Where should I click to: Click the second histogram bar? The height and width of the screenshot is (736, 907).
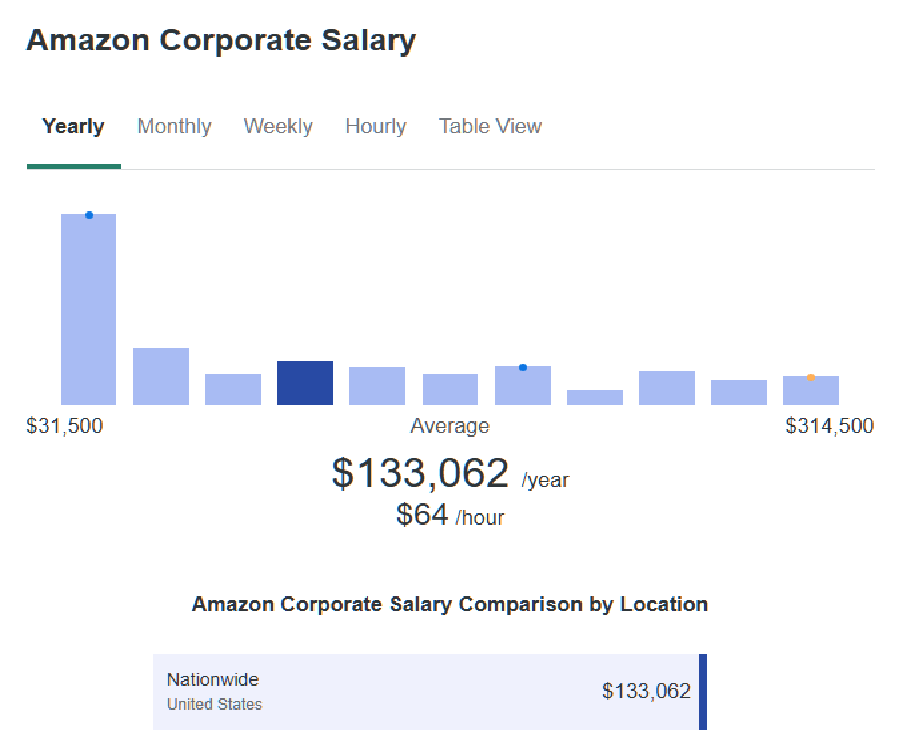pos(161,377)
